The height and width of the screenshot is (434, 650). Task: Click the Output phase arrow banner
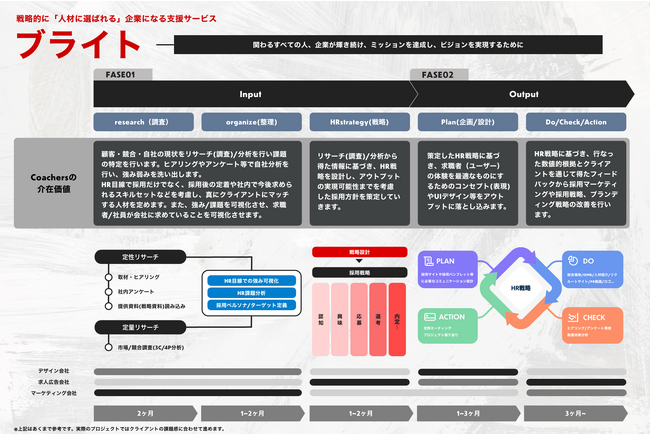tap(522, 94)
